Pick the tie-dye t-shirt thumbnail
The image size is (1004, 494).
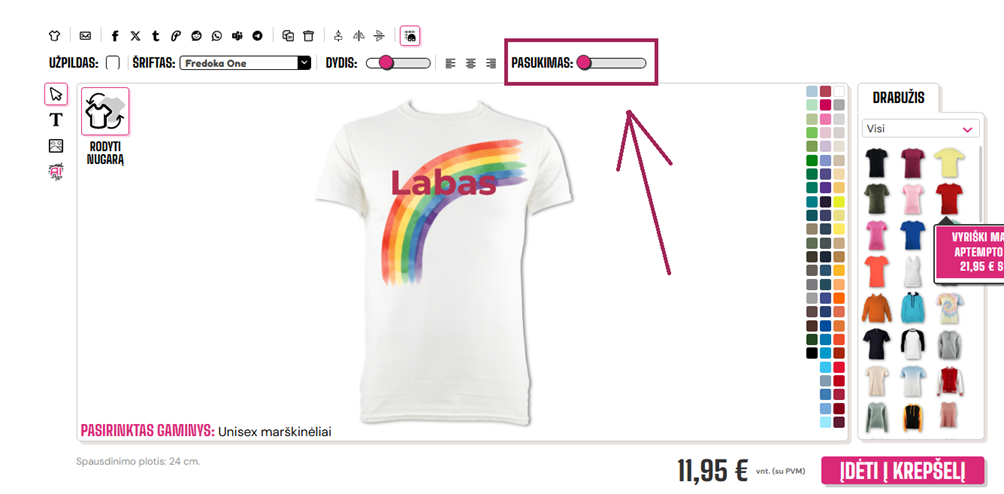tap(949, 308)
